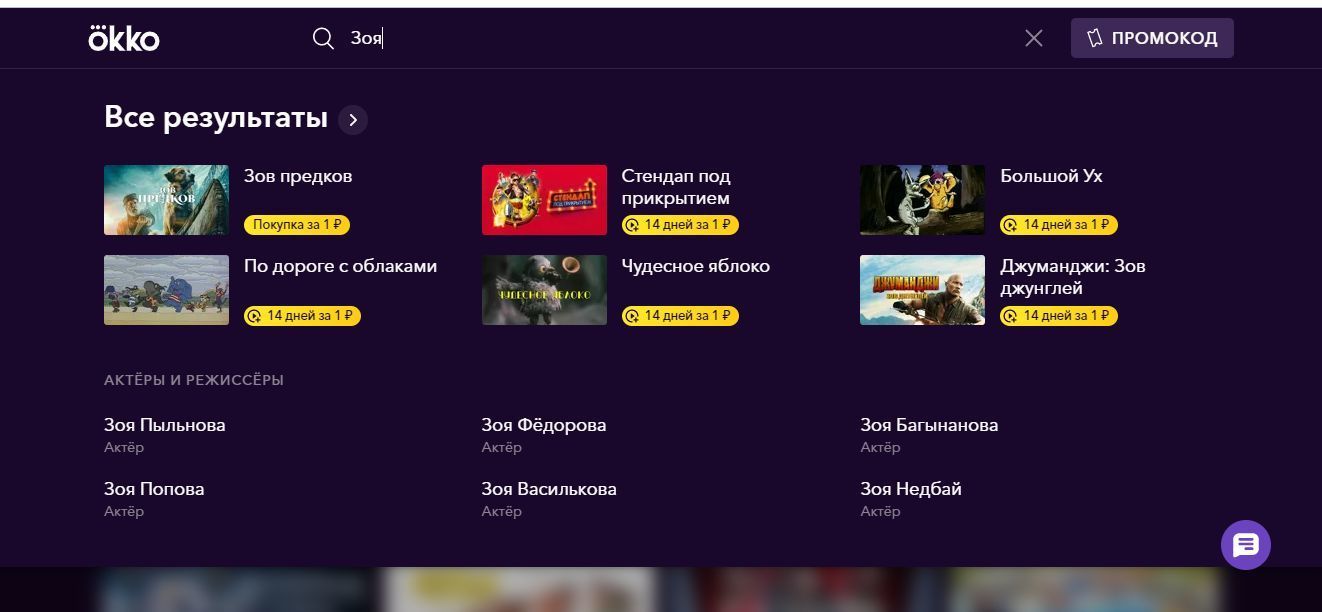
Task: Open the Чудесное яблоко title
Action: 696,266
